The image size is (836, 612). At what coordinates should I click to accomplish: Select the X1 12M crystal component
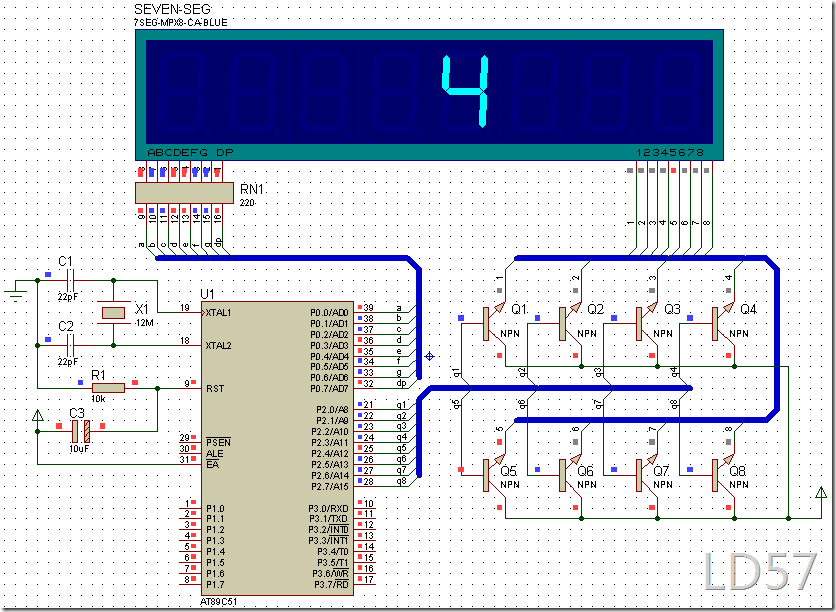tap(113, 313)
